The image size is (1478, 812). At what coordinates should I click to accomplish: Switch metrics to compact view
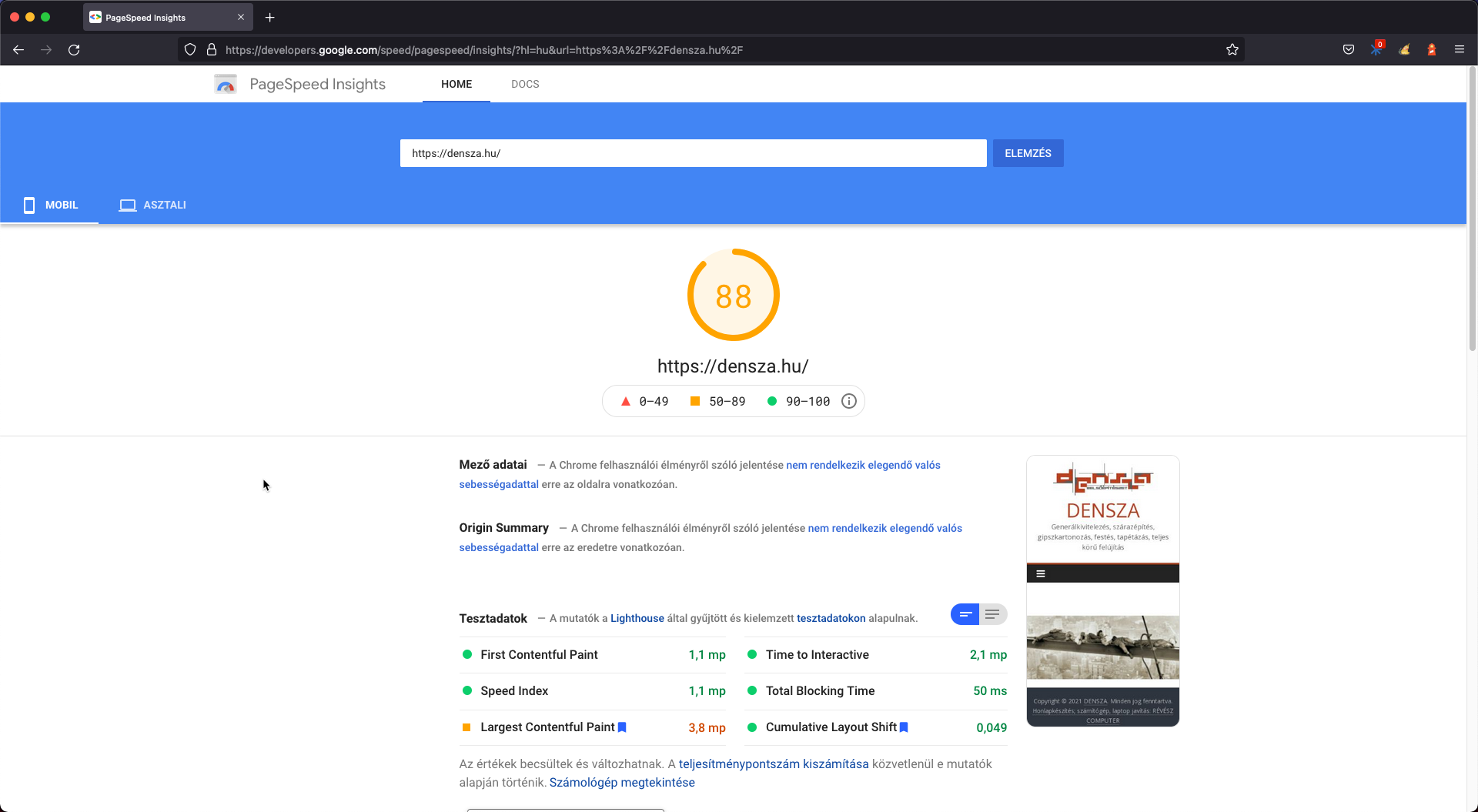point(965,614)
